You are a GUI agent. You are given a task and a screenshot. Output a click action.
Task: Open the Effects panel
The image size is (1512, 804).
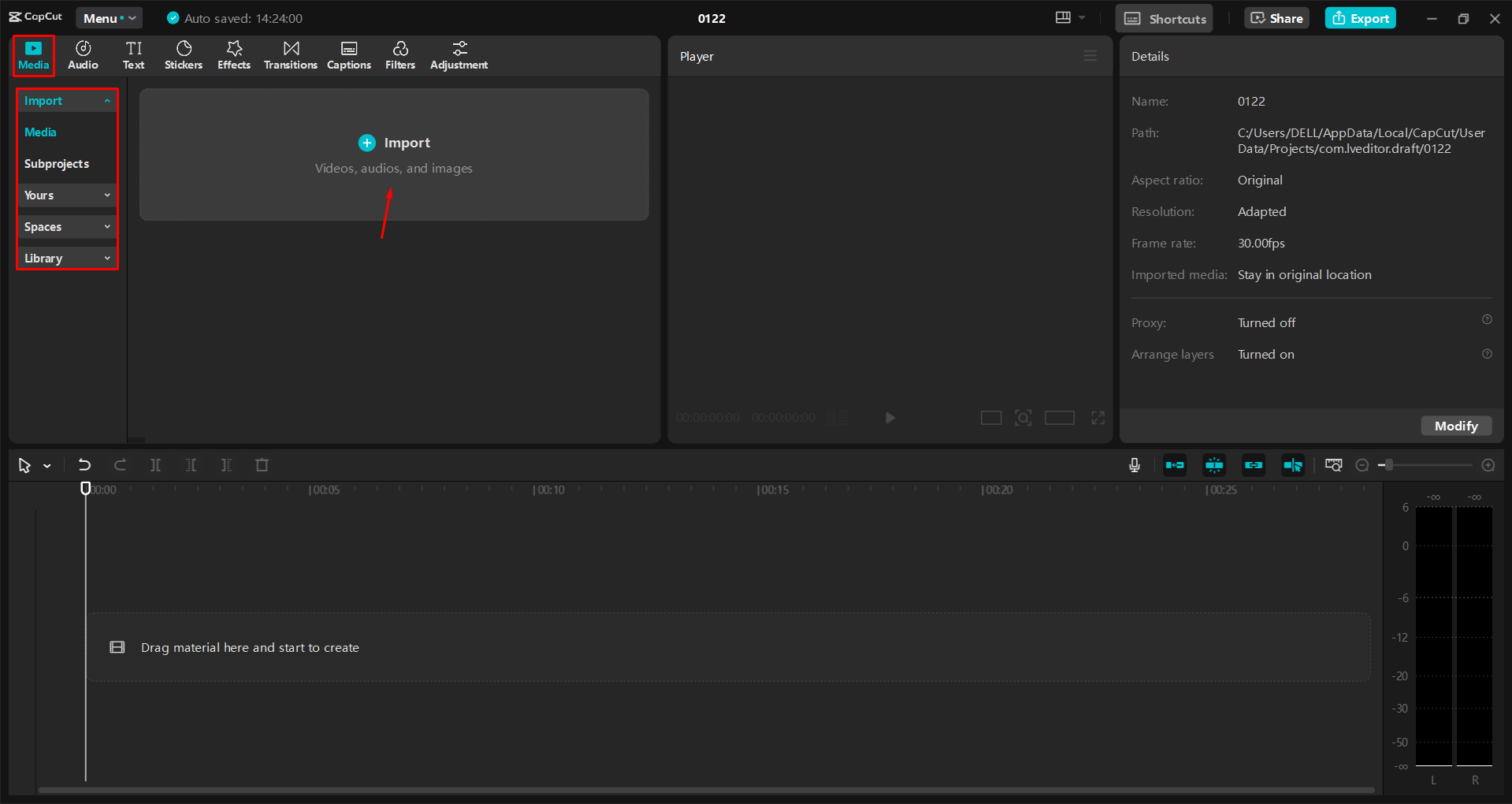233,54
